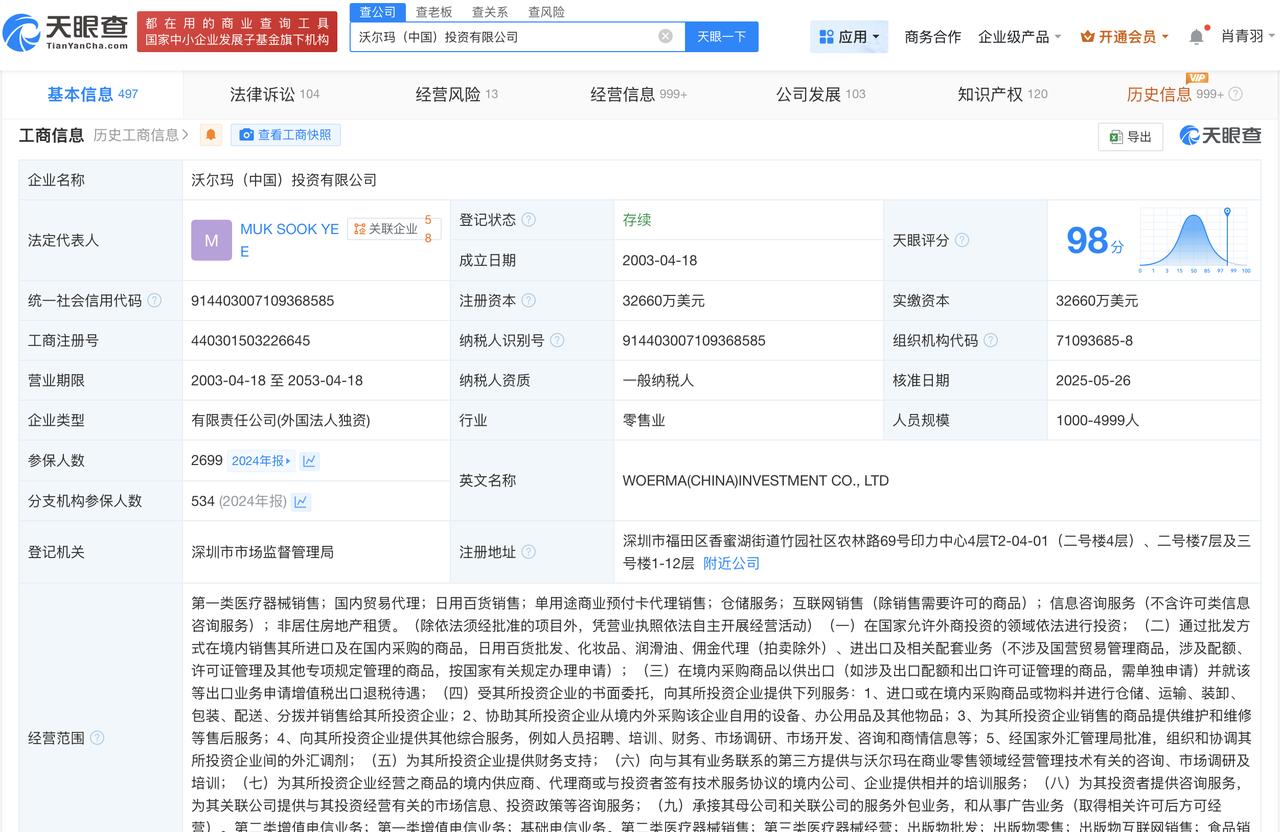
Task: Click the 天眼一下 search button
Action: pyautogui.click(x=721, y=37)
